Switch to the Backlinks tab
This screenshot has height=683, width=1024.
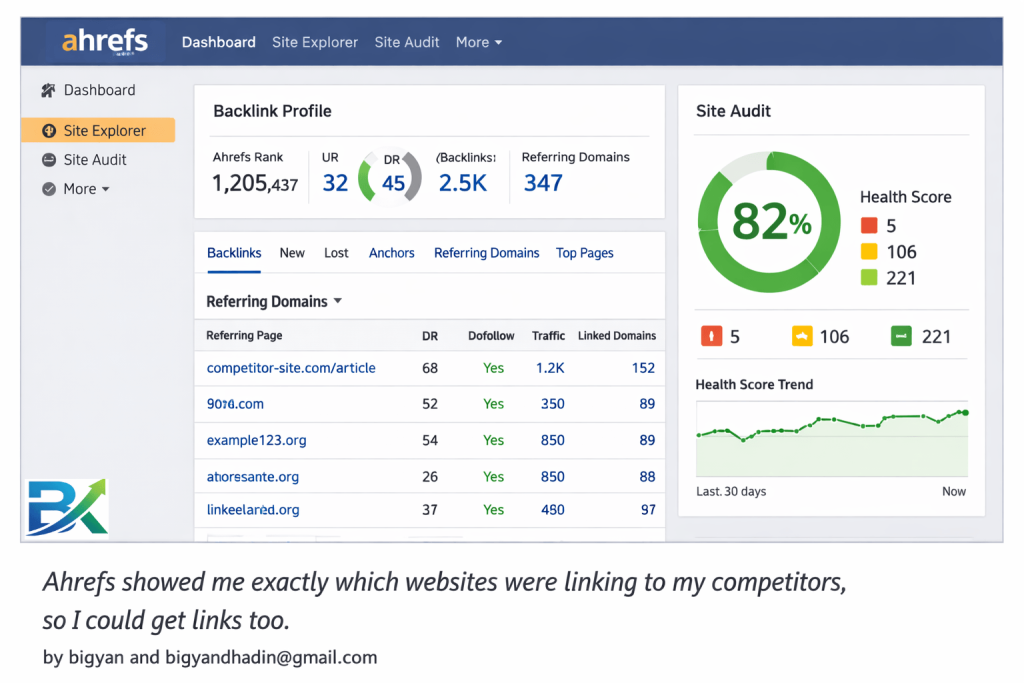pos(234,253)
